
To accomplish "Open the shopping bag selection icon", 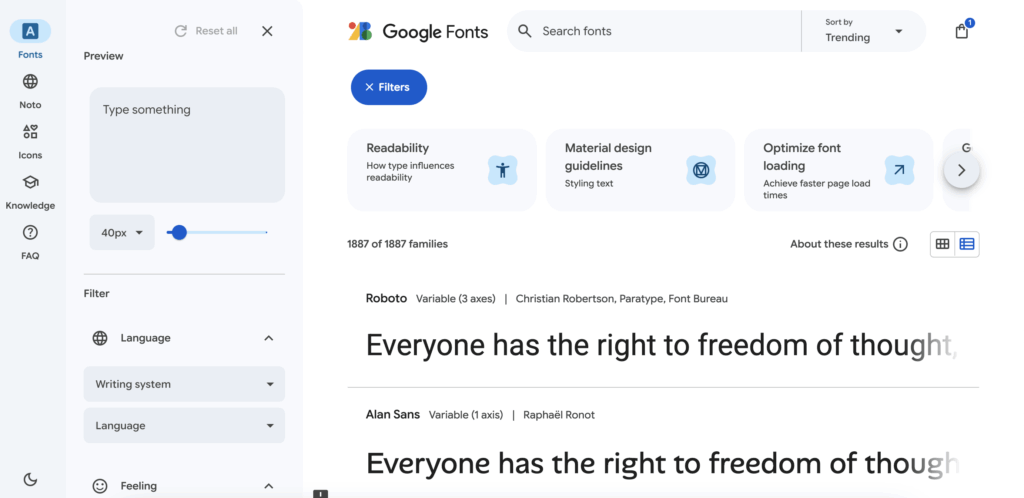I will (x=962, y=31).
